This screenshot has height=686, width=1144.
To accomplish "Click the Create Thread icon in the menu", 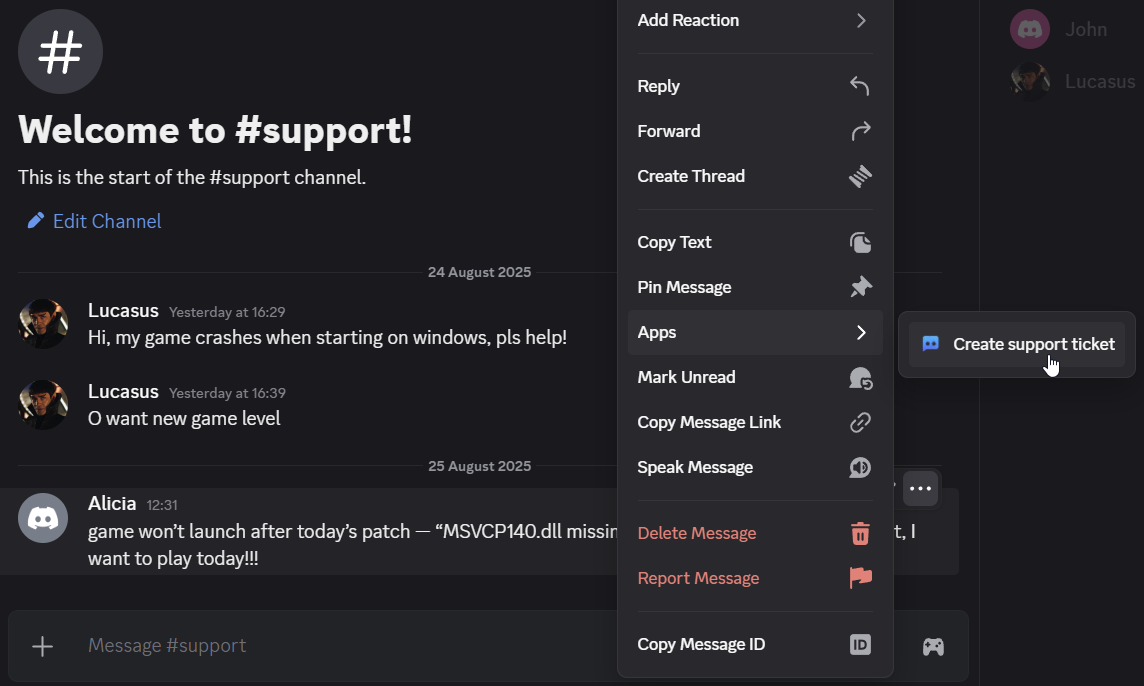I will click(x=860, y=176).
